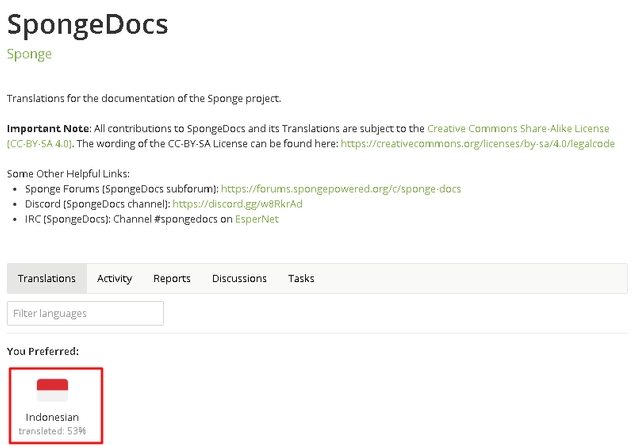Click the Indonesian flag icon
This screenshot has width=640, height=447.
[52, 390]
